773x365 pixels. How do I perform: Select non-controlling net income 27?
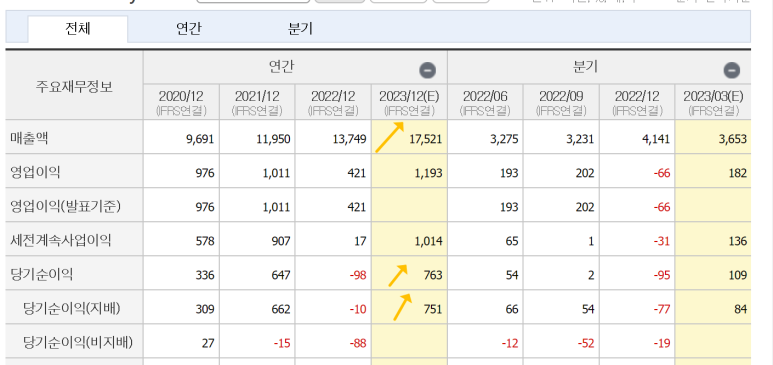pos(209,343)
